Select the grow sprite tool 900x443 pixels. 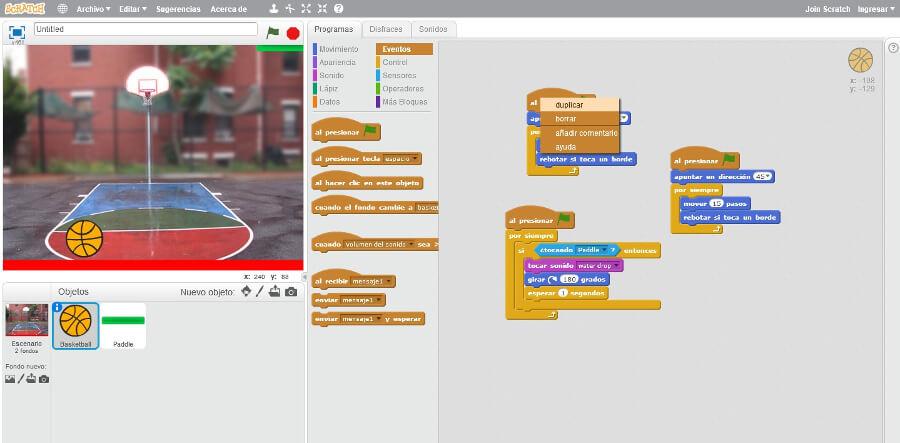point(306,9)
